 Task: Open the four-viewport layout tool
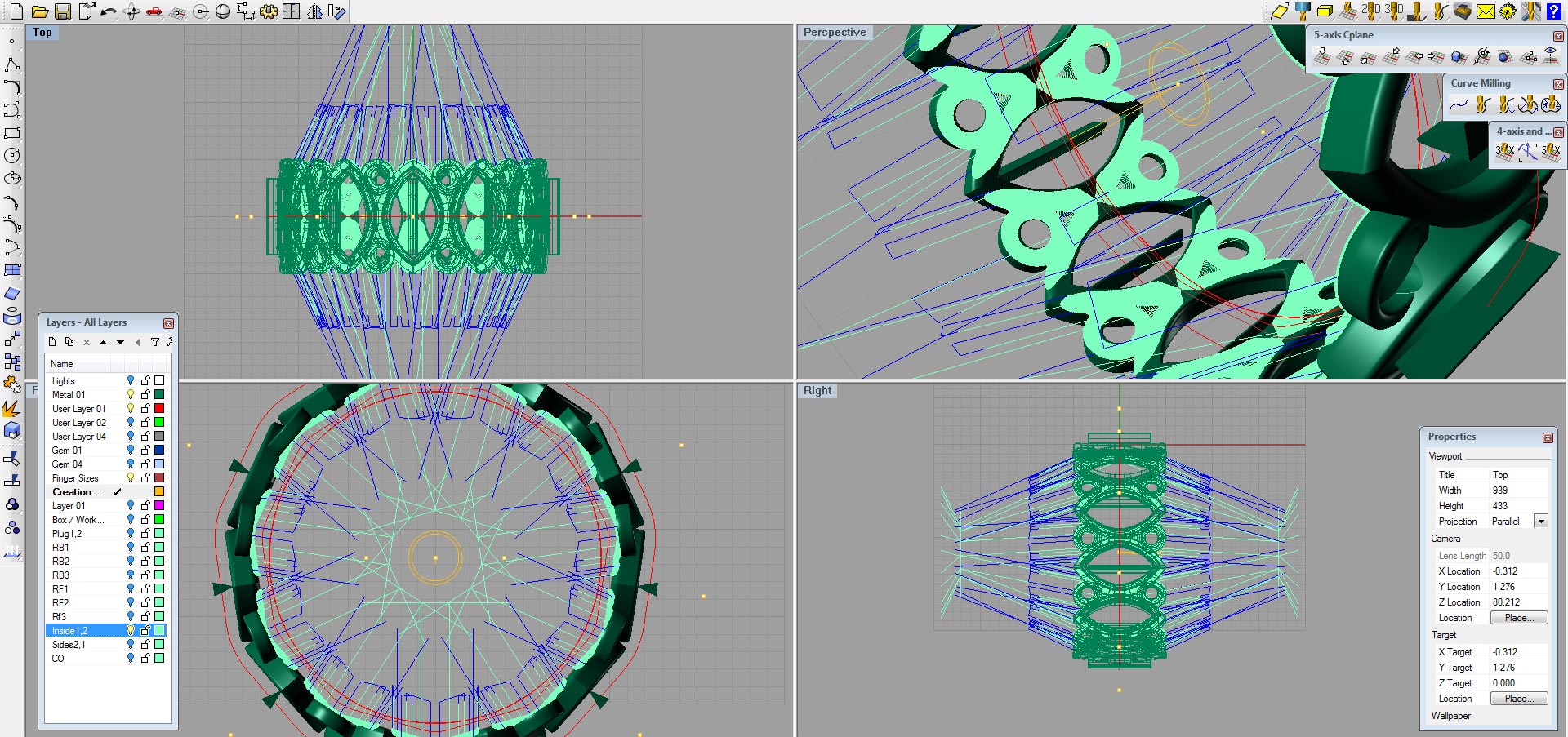pyautogui.click(x=292, y=11)
